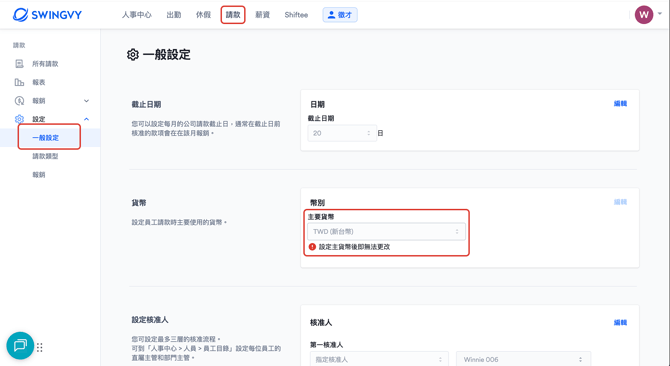Click the gear icon beside 一般設定 heading

133,55
